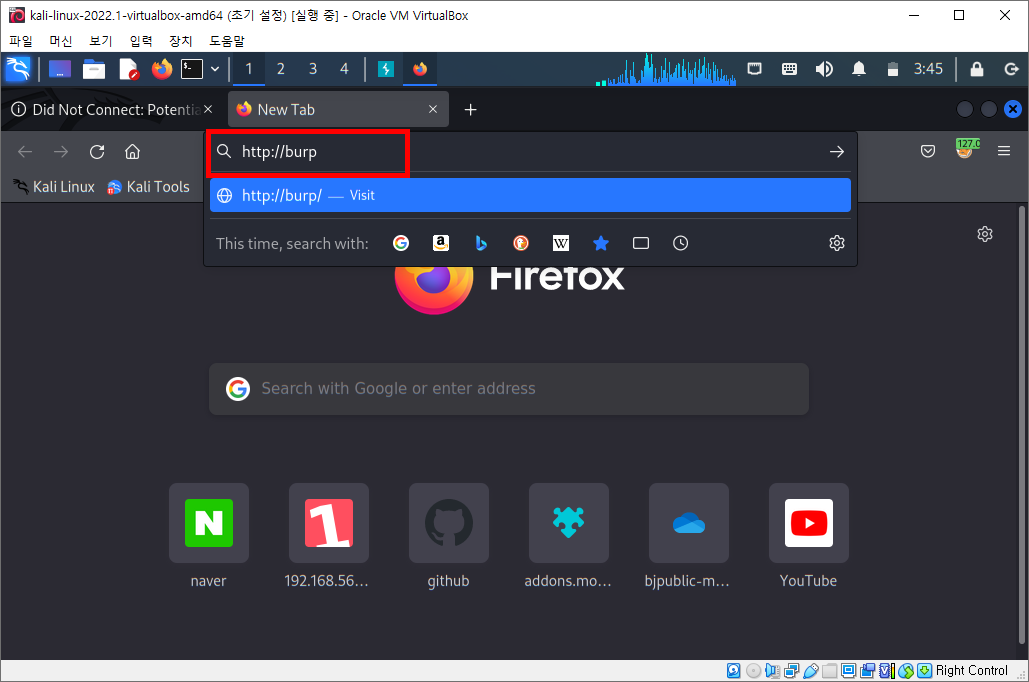The image size is (1029, 682).
Task: Select the New Tab tab
Action: 339,110
